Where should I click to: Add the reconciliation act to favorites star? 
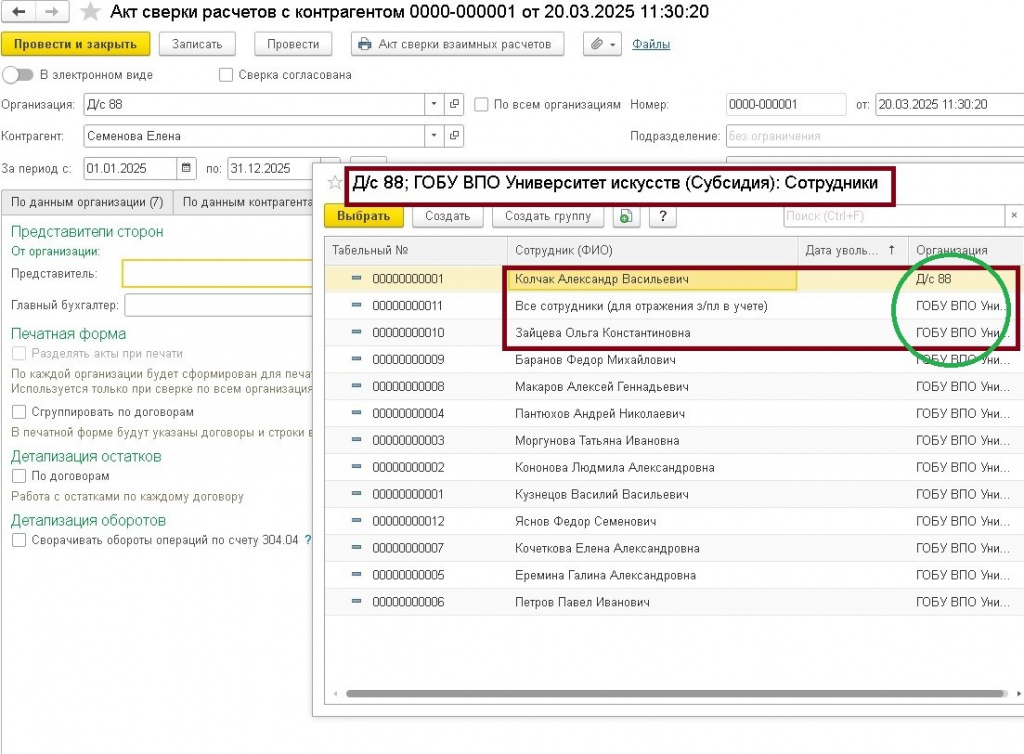pos(90,12)
